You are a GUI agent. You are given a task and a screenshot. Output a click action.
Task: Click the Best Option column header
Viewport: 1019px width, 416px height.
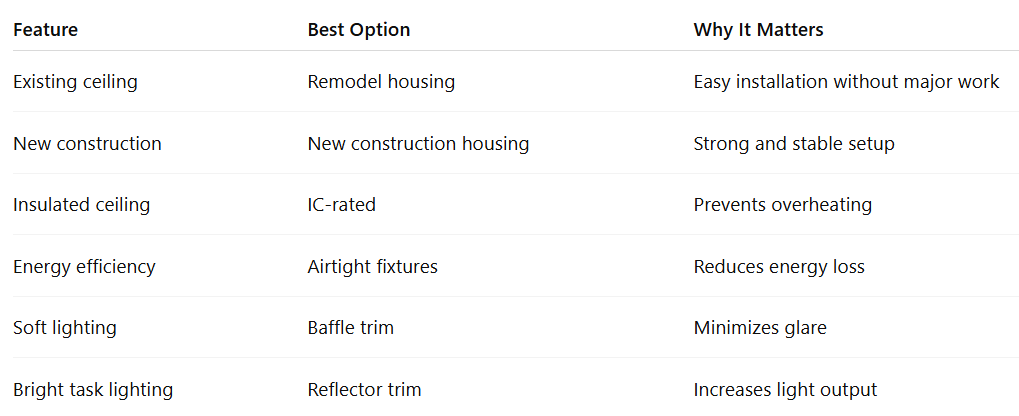[x=358, y=30]
